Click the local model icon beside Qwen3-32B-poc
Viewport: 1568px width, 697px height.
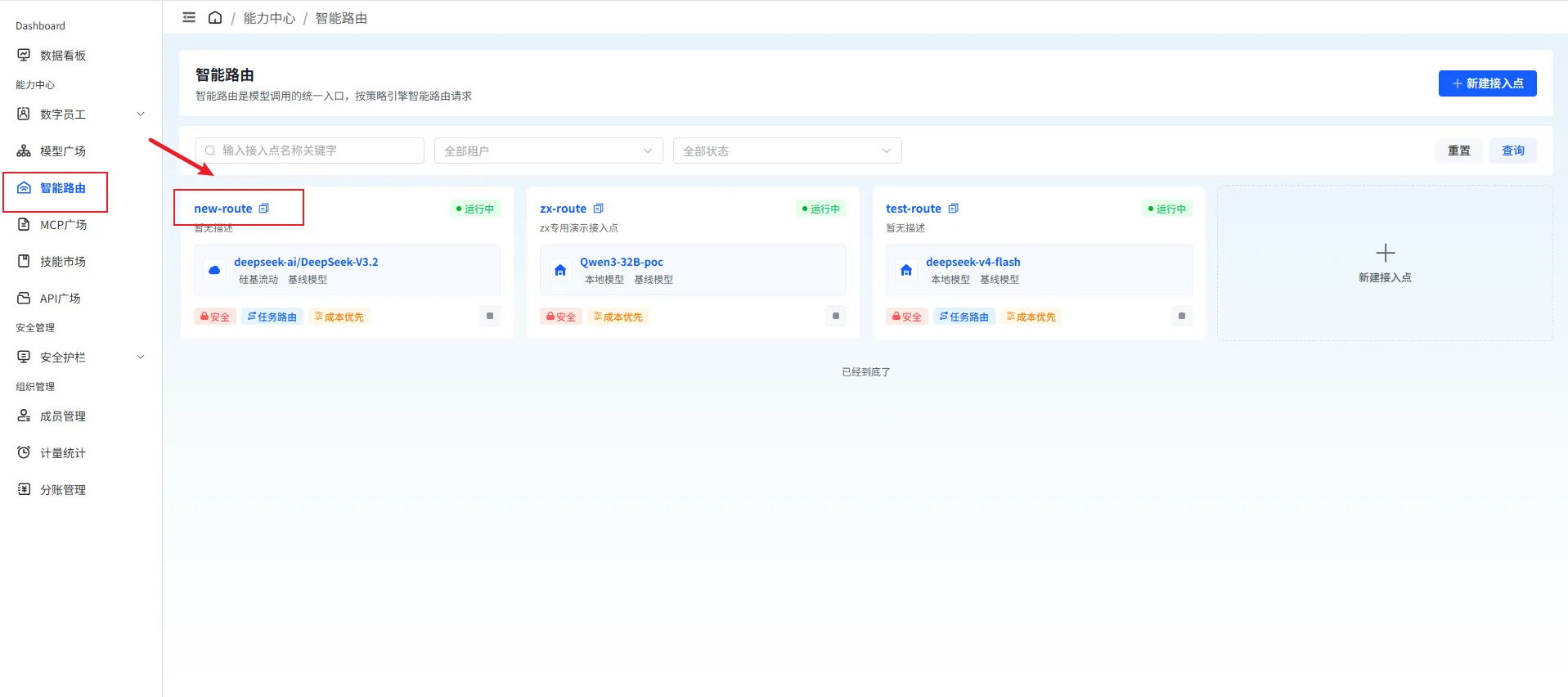(560, 270)
